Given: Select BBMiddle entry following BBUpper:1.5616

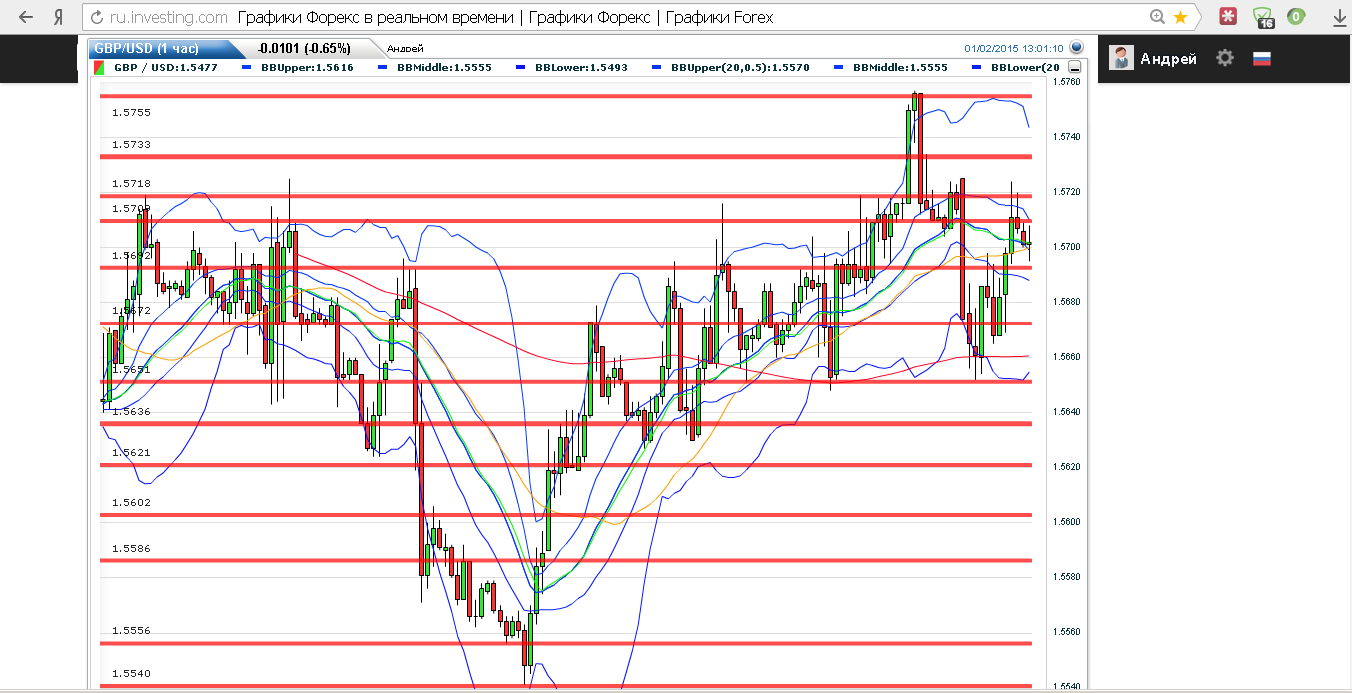Looking at the screenshot, I should pos(444,67).
